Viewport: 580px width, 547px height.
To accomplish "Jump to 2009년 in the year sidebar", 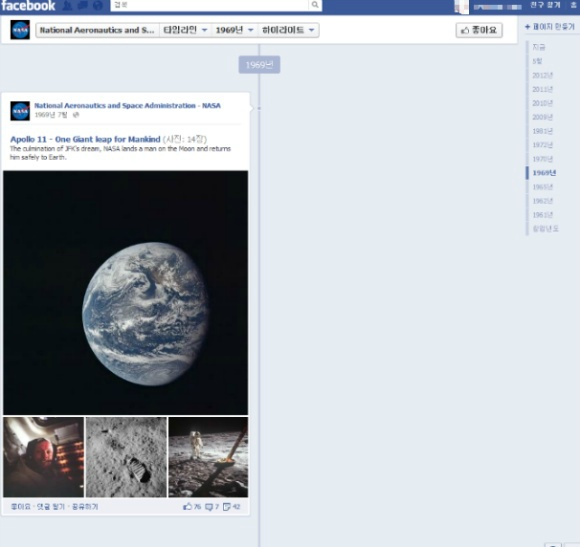I will click(542, 117).
